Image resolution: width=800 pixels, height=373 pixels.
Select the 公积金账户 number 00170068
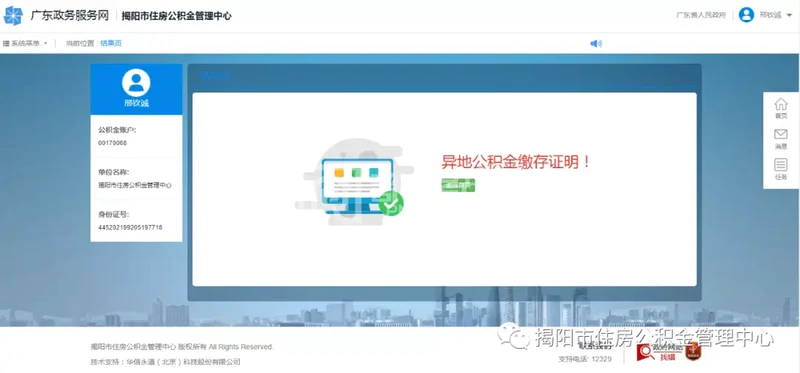pos(112,143)
